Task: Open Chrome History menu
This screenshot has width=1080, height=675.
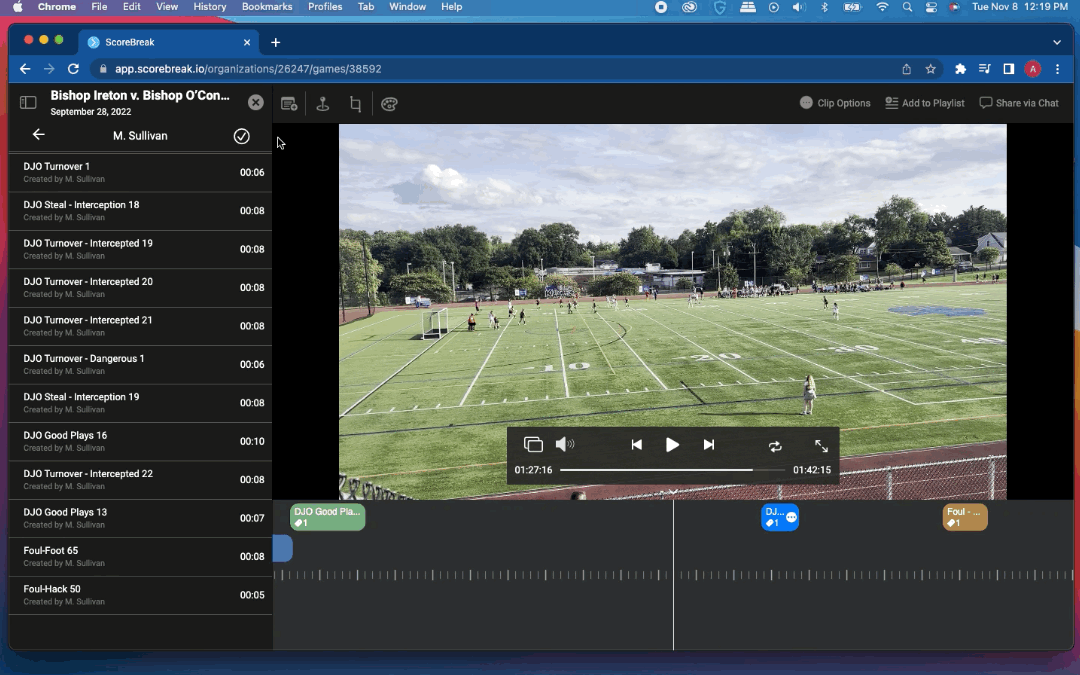Action: (209, 7)
